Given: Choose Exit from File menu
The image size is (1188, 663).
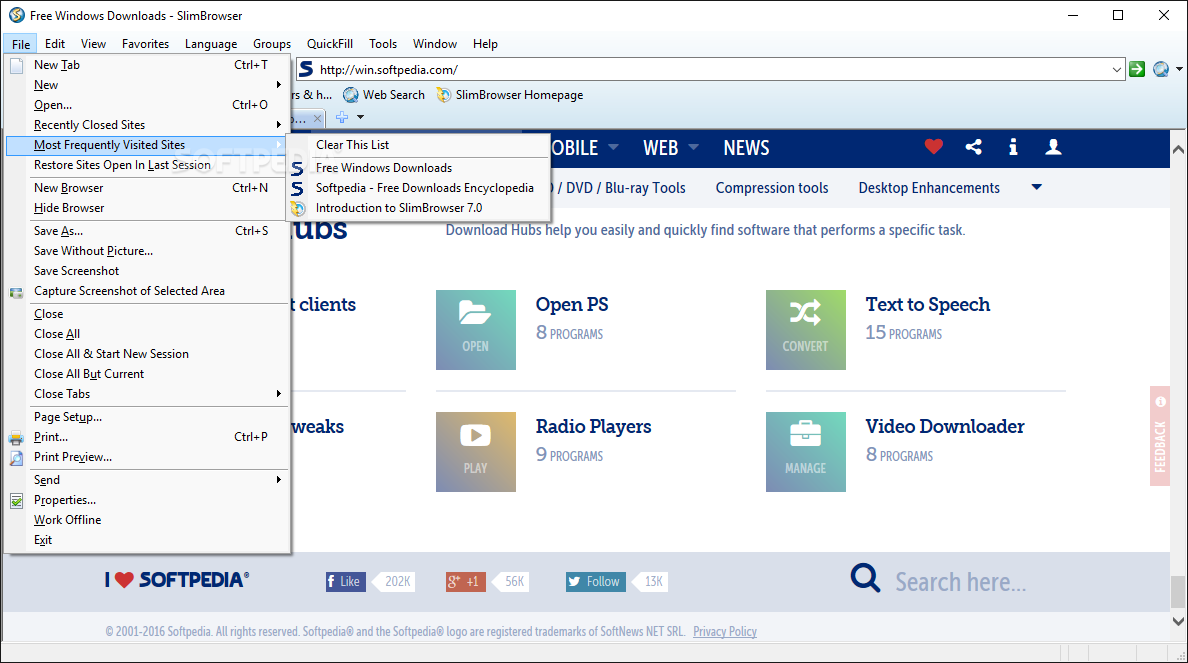Looking at the screenshot, I should pyautogui.click(x=148, y=540).
